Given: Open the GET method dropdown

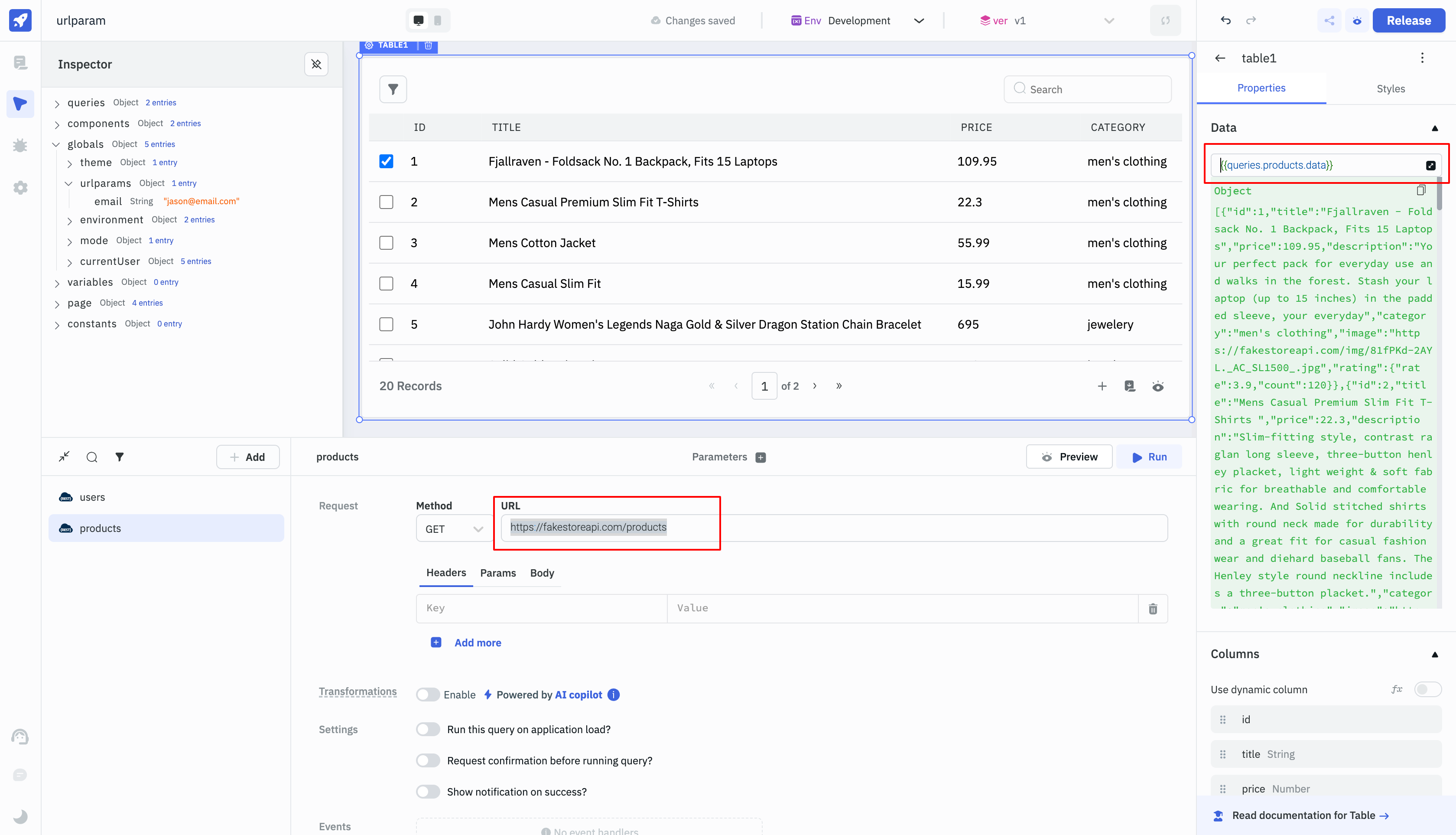Looking at the screenshot, I should tap(453, 529).
